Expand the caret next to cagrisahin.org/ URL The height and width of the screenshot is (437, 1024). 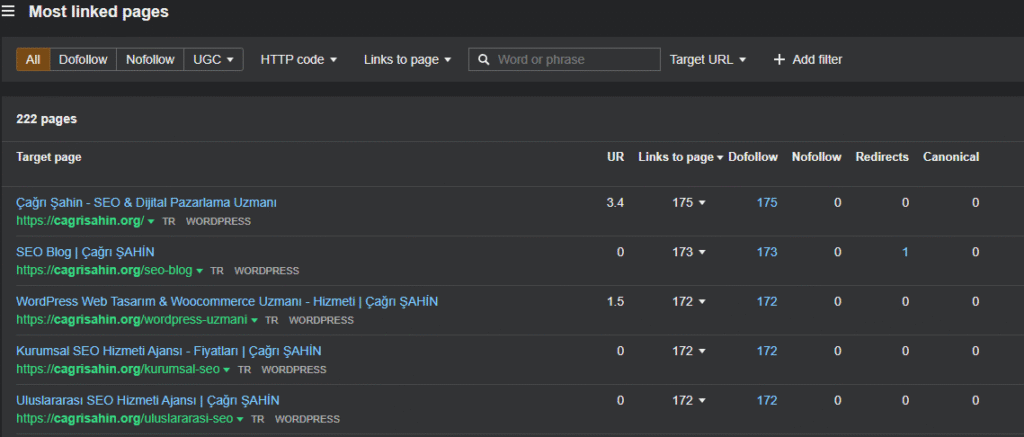(x=151, y=221)
